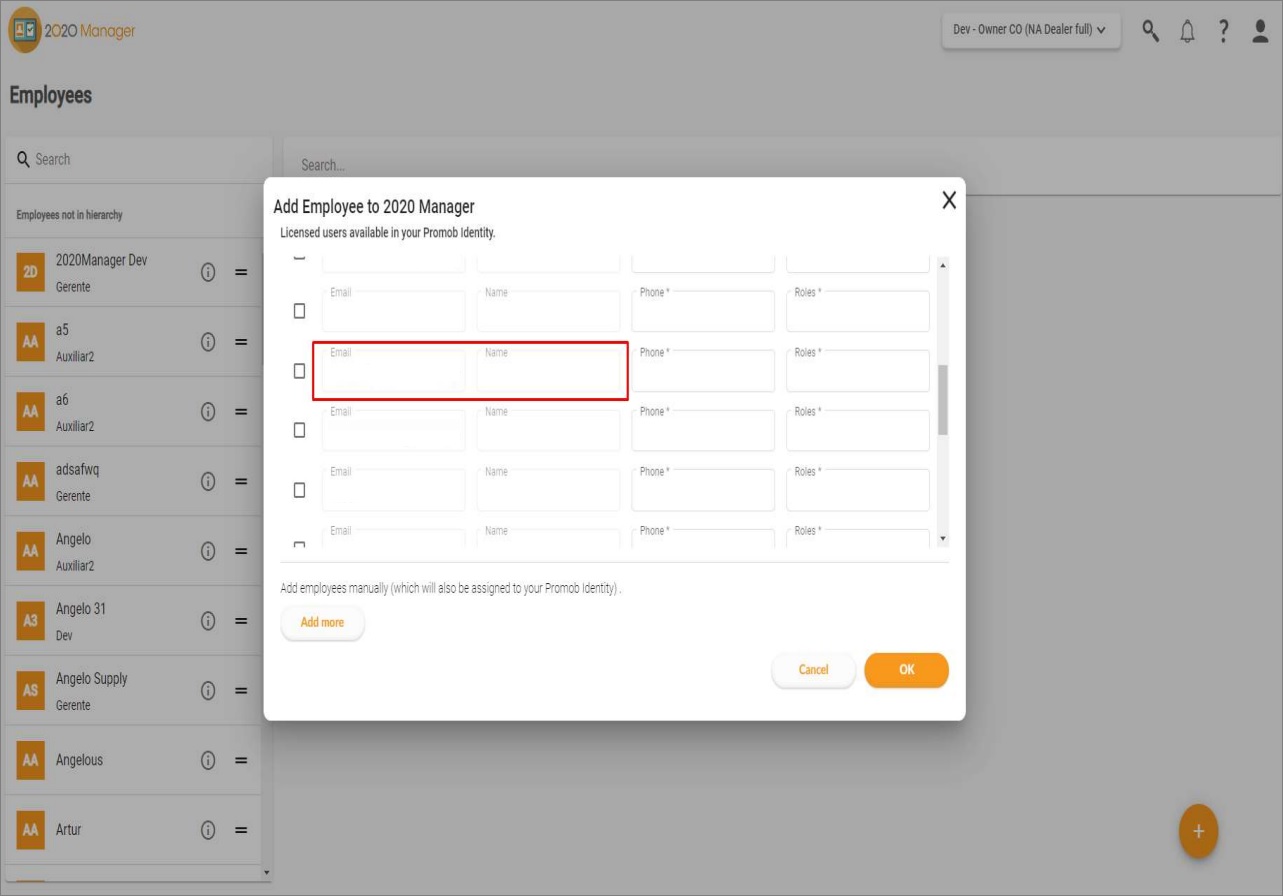Click the dialog's scrollbar thumb

(943, 400)
